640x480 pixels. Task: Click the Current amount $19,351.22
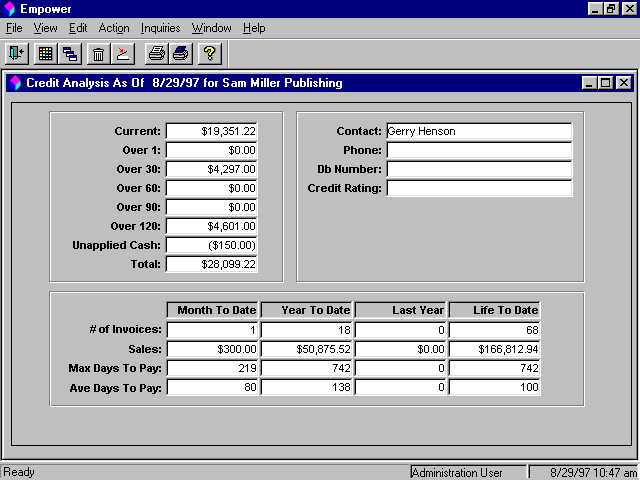pyautogui.click(x=211, y=131)
